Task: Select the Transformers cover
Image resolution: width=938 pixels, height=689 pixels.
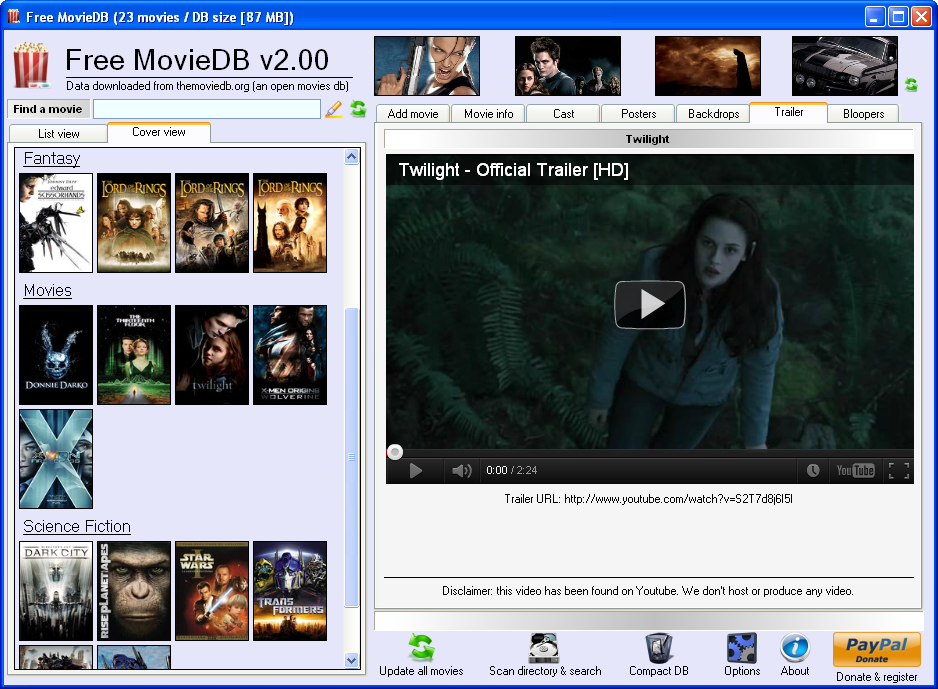Action: (290, 591)
